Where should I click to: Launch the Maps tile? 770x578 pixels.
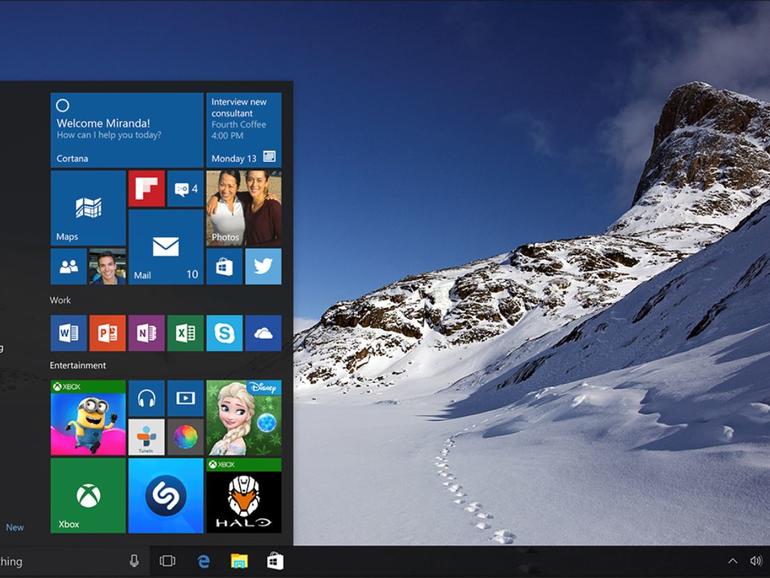(x=88, y=208)
